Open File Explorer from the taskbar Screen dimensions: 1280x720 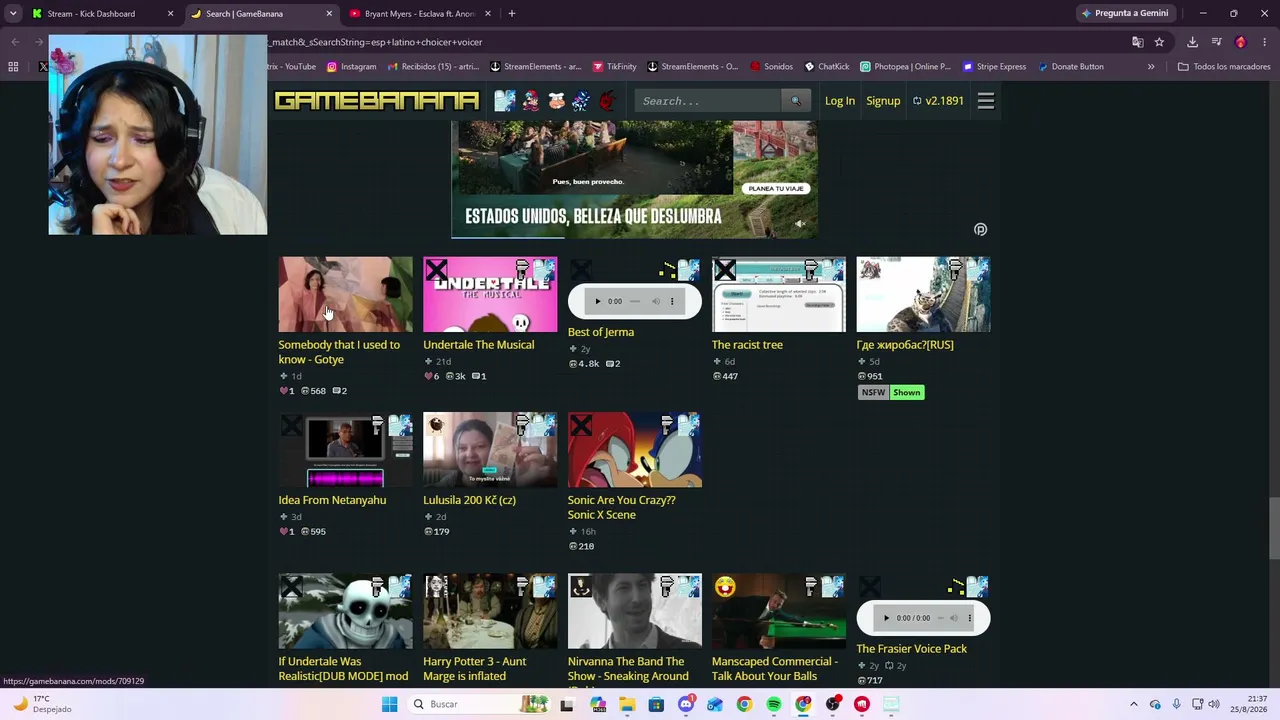[627, 704]
